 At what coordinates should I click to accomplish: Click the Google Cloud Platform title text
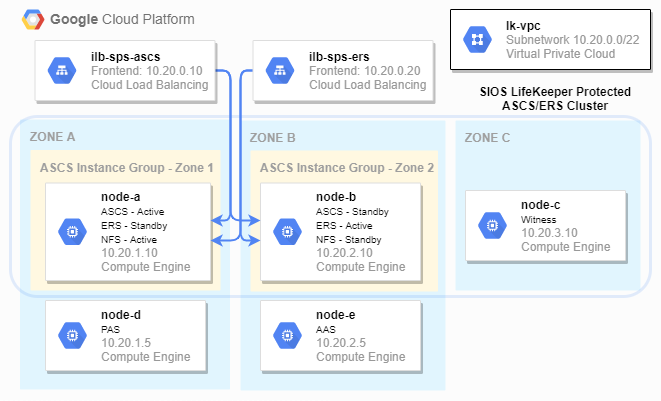point(122,20)
